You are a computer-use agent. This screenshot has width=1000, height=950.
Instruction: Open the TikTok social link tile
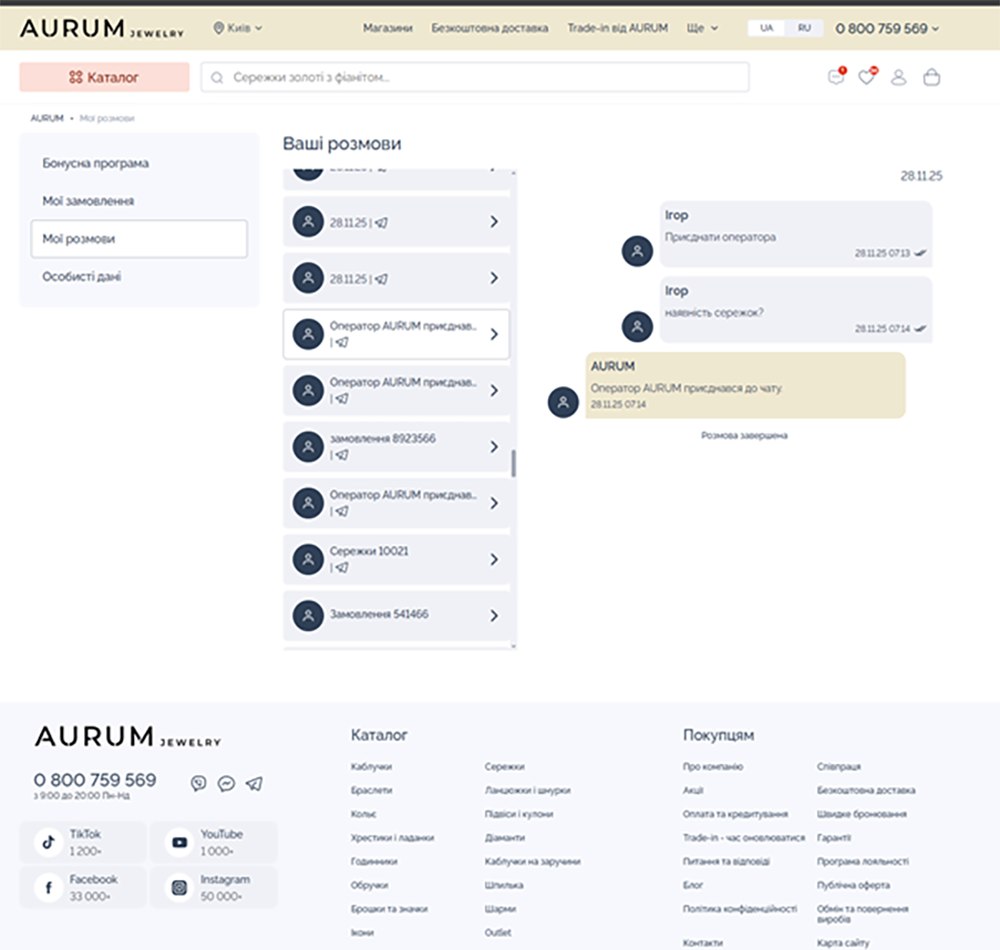tap(83, 842)
